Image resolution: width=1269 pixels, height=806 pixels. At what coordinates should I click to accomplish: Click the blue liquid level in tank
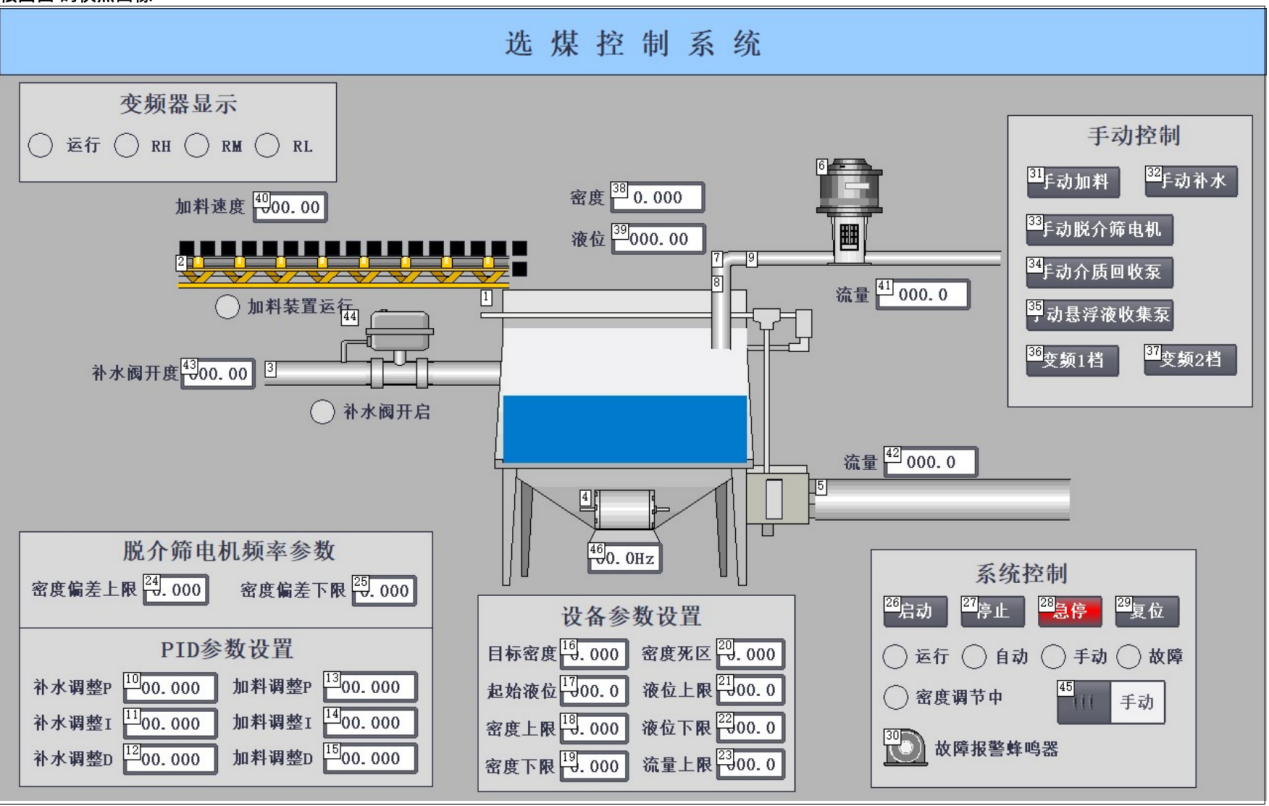623,427
